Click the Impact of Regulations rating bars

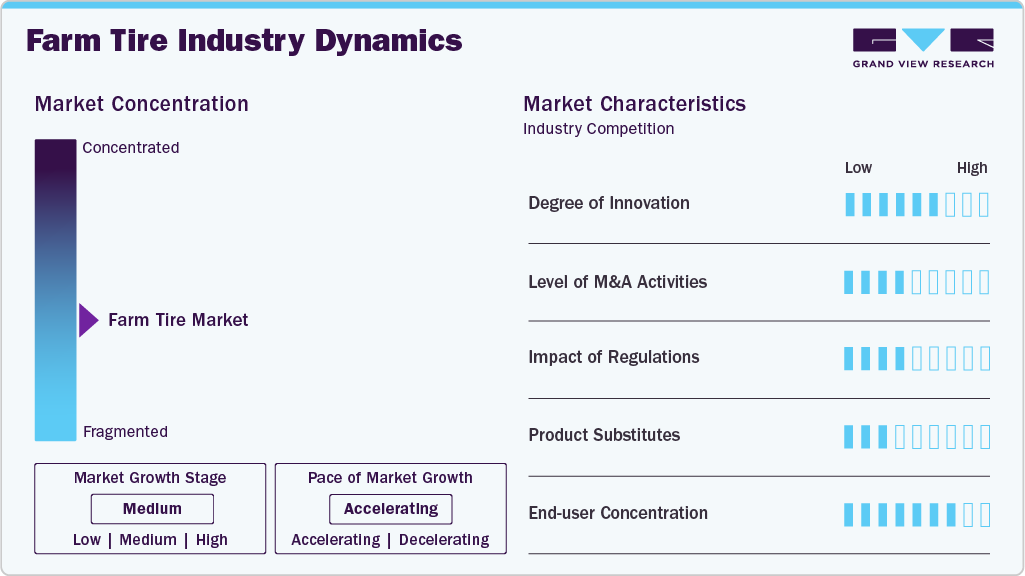[916, 358]
